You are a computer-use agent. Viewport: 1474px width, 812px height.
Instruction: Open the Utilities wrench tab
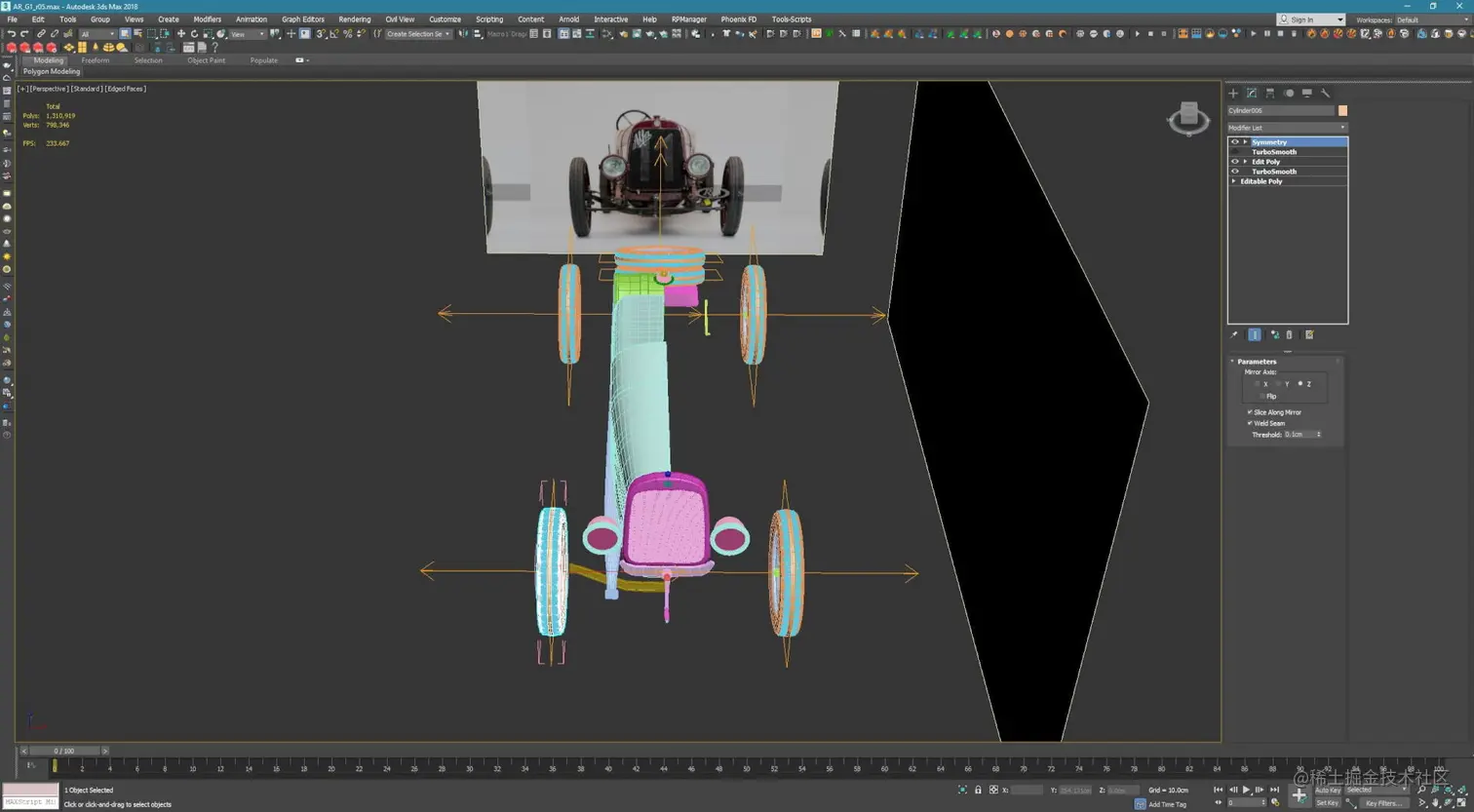point(1326,94)
